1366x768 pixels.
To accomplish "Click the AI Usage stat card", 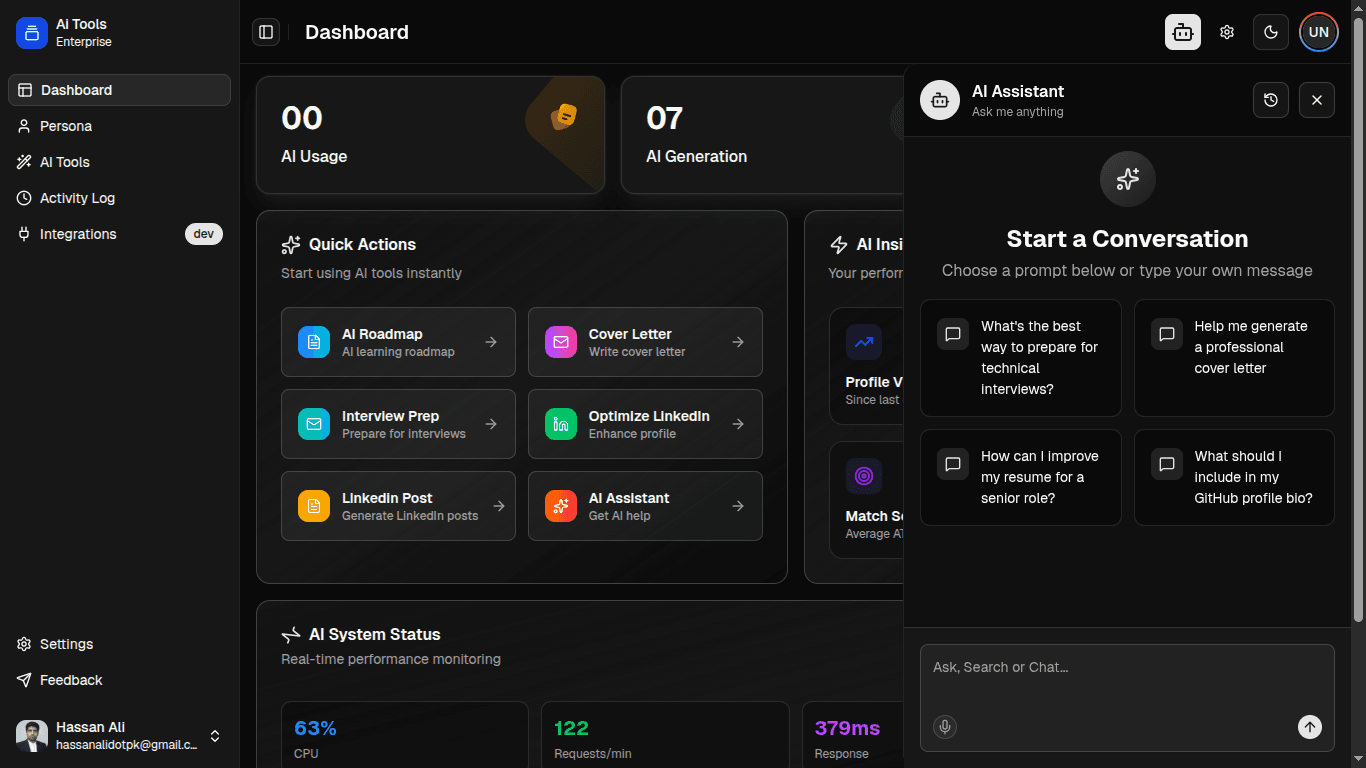I will [x=431, y=135].
